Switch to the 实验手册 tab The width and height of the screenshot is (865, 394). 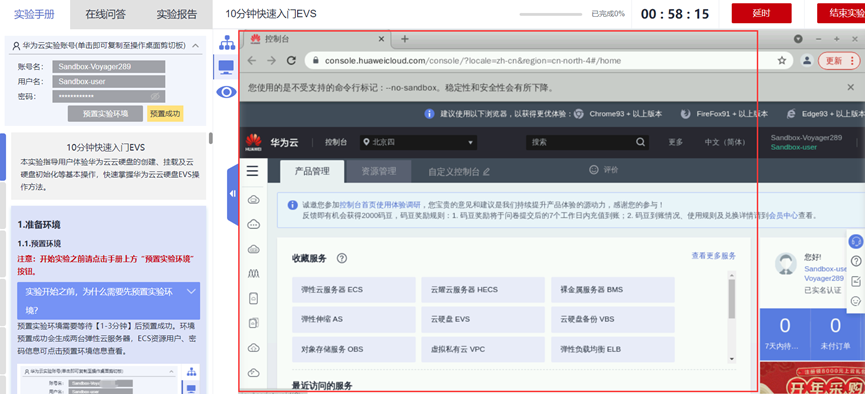pyautogui.click(x=34, y=14)
